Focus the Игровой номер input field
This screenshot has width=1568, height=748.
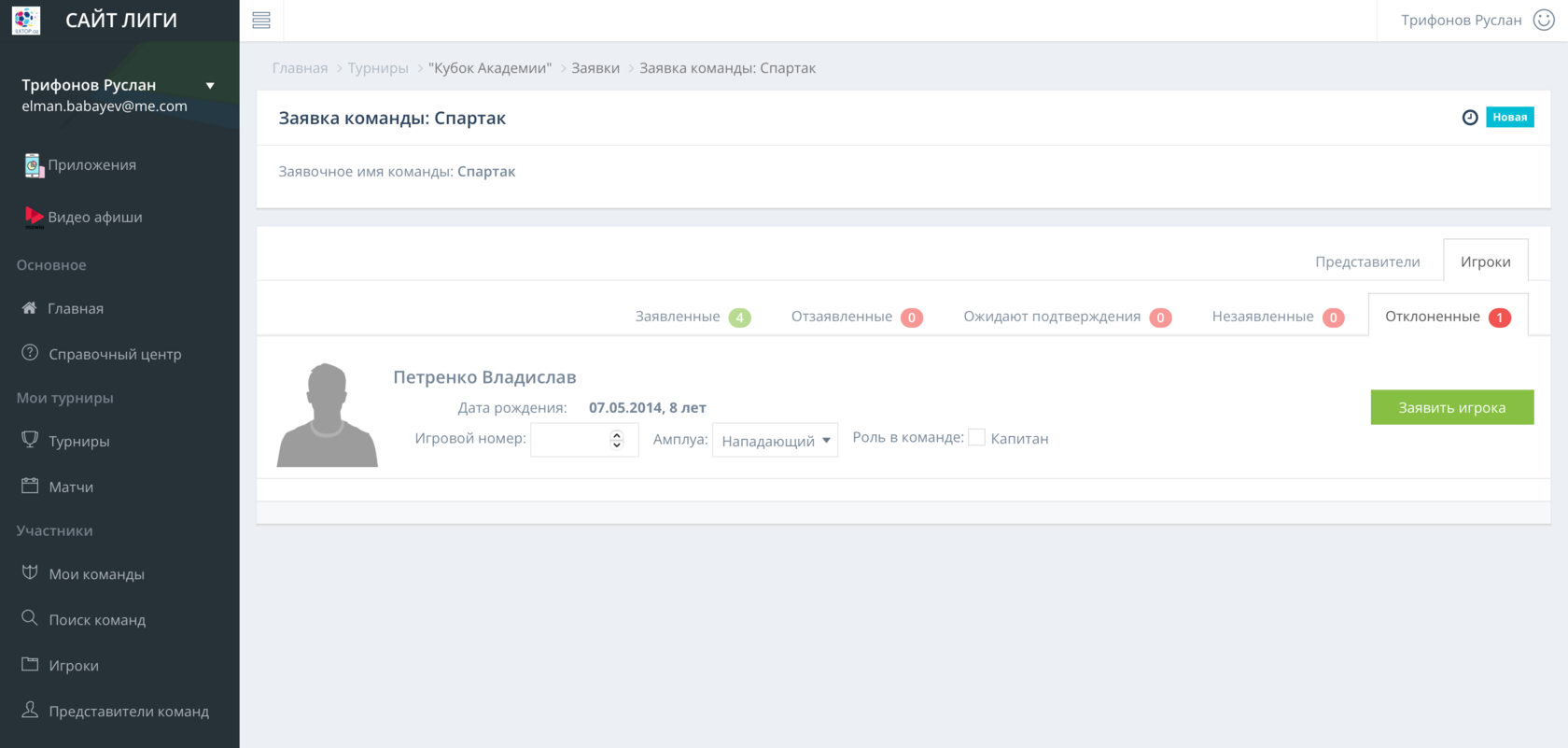(584, 440)
